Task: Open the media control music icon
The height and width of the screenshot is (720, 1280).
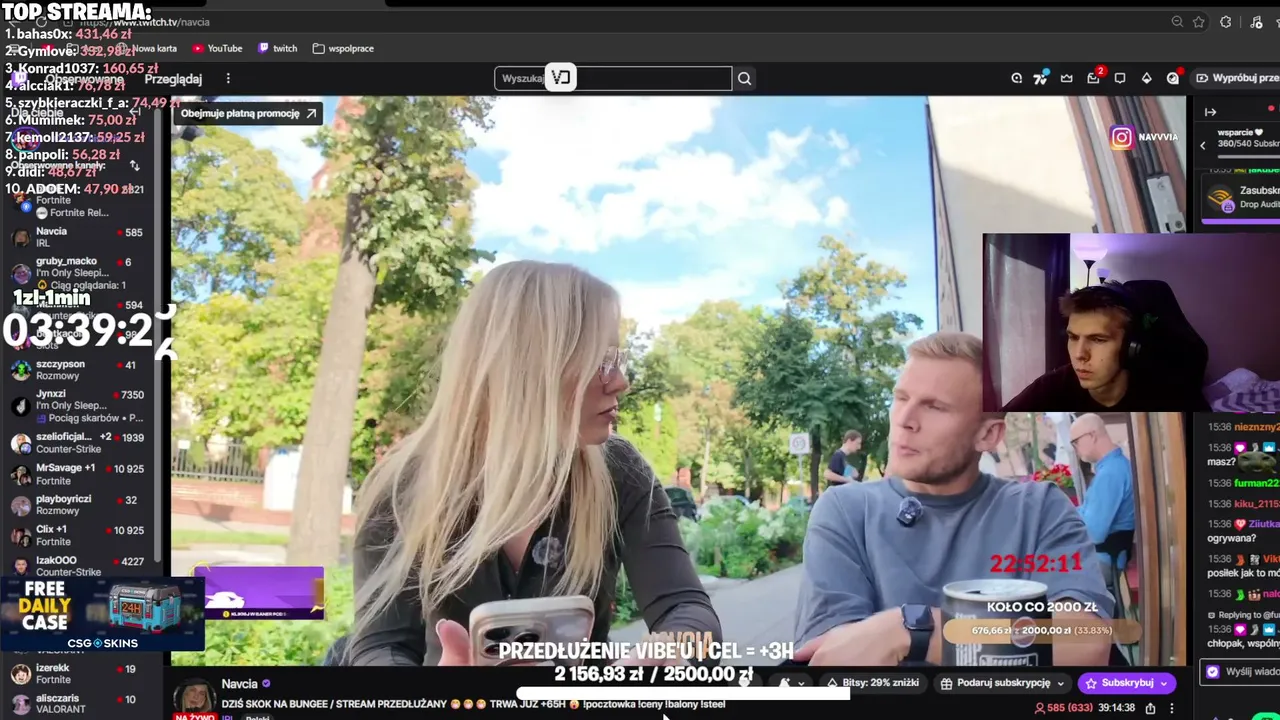Action: (x=1256, y=22)
